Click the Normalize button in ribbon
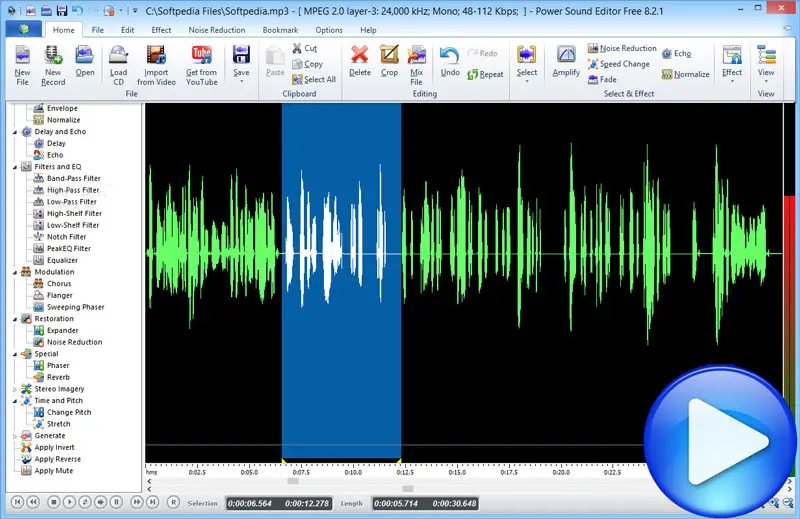The width and height of the screenshot is (800, 519). [x=685, y=74]
